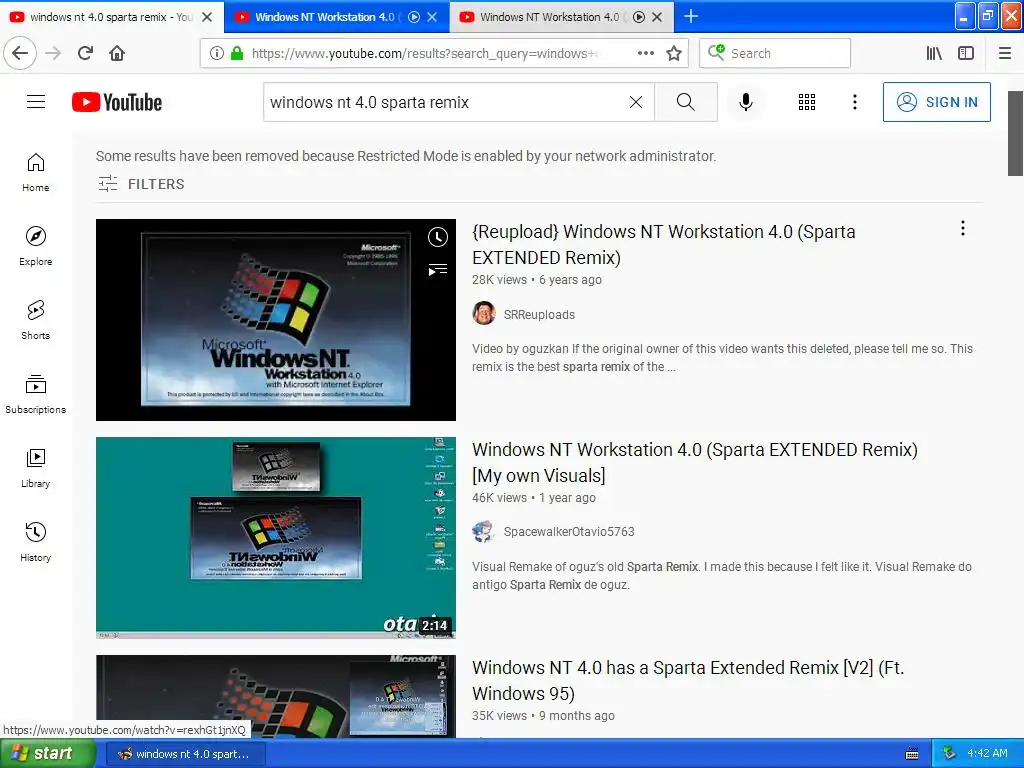Mute audio on second tab
This screenshot has height=768, width=1024.
pos(414,17)
